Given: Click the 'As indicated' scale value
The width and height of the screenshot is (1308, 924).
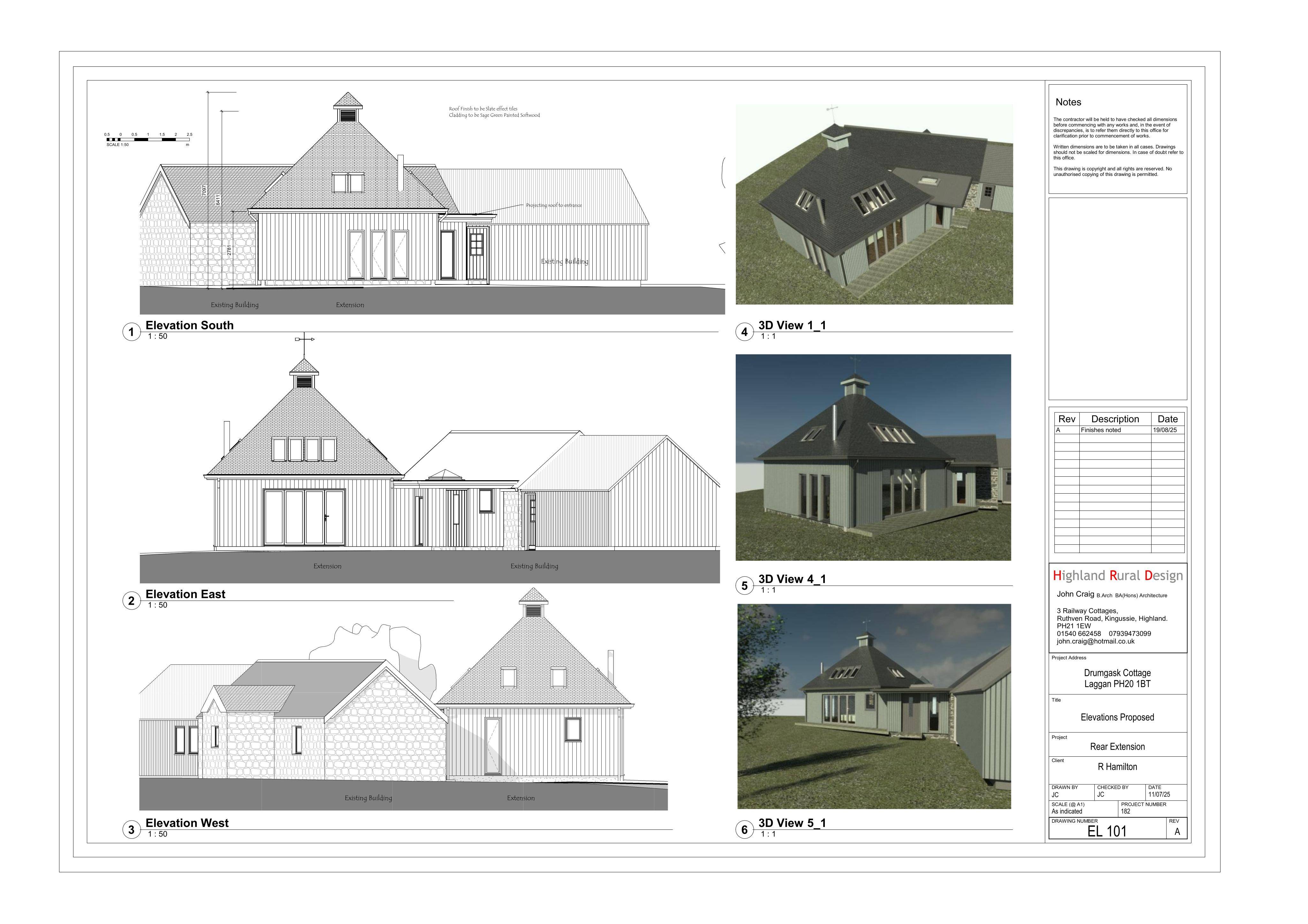Looking at the screenshot, I should point(1067,812).
